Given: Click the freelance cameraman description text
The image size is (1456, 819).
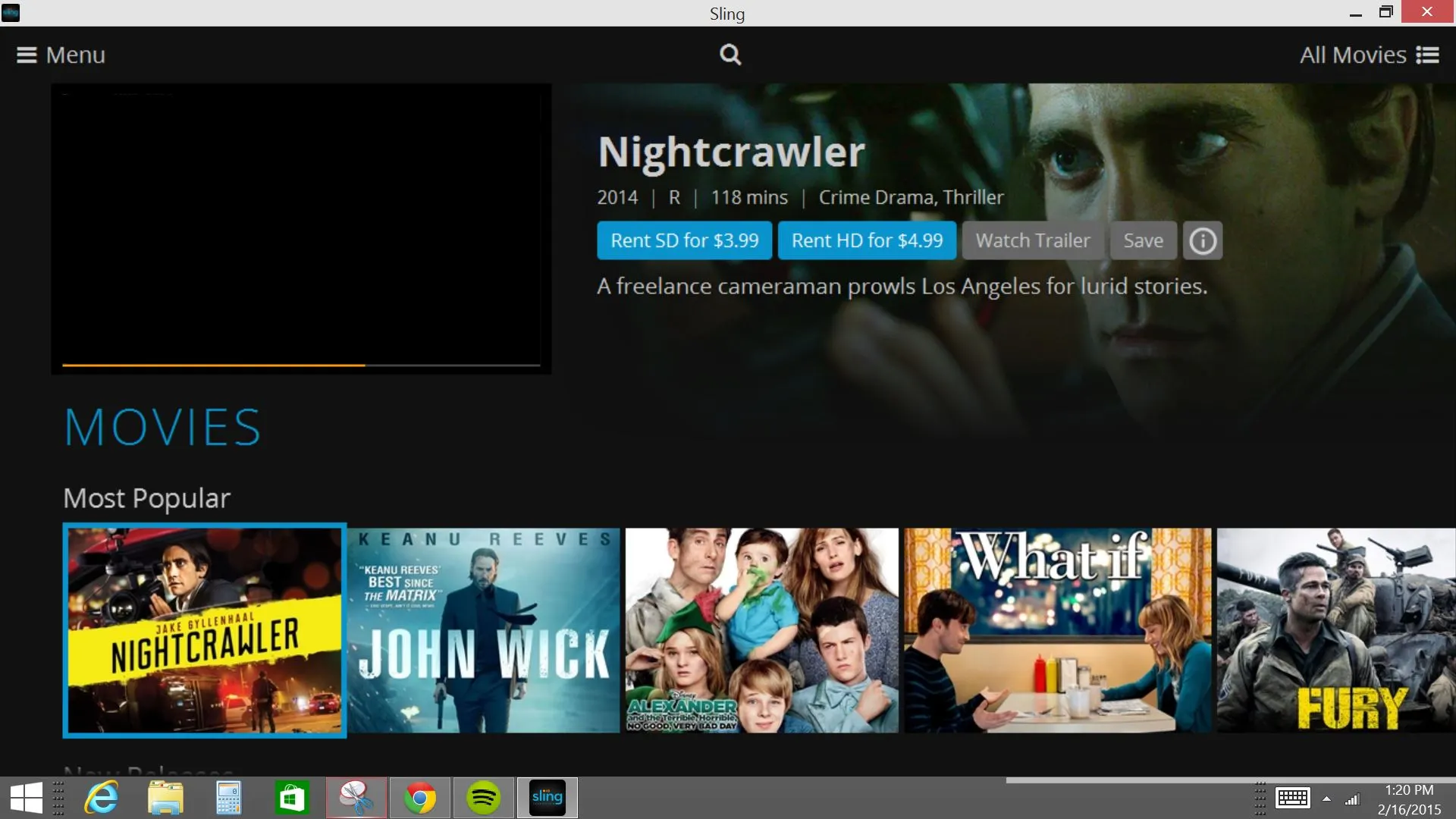Looking at the screenshot, I should (902, 287).
